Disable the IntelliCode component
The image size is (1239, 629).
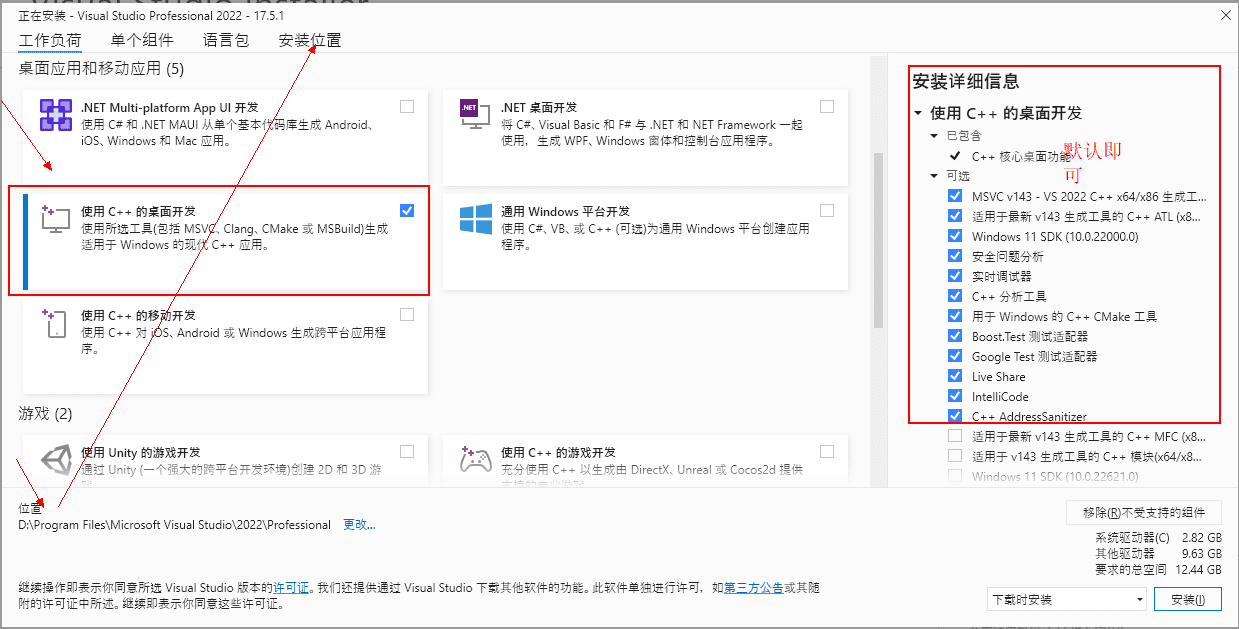click(954, 396)
